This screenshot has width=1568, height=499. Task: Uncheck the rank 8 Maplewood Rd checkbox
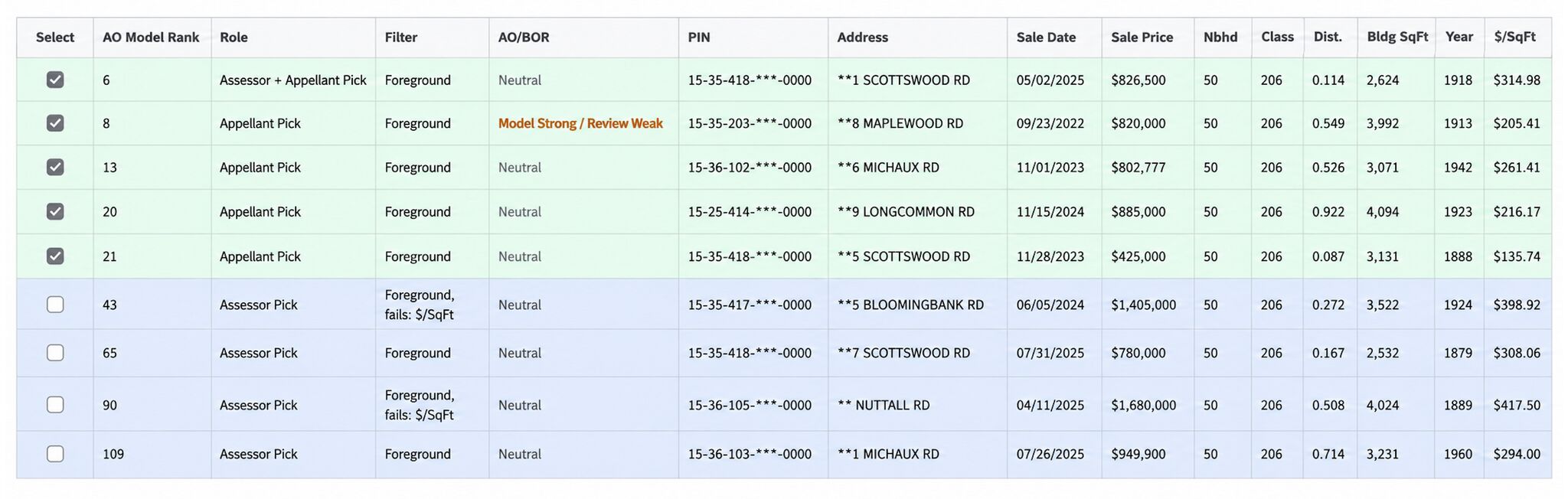[55, 123]
